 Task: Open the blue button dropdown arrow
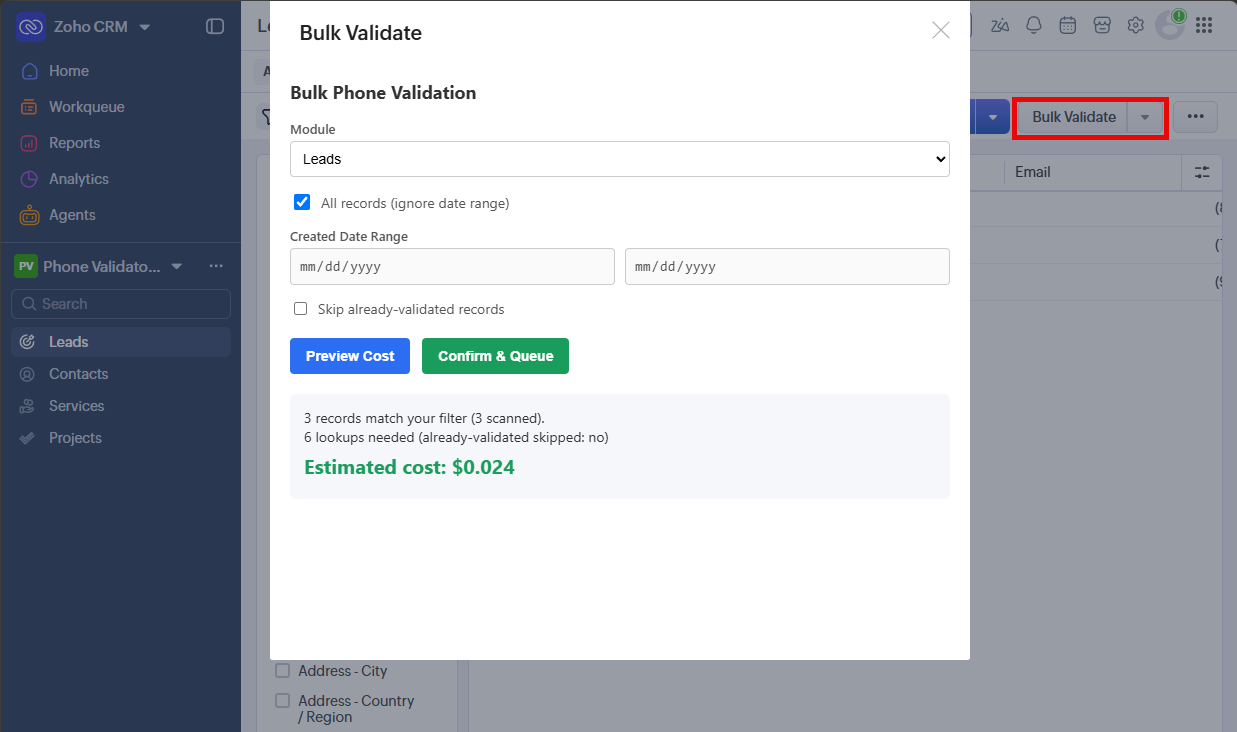coord(992,117)
